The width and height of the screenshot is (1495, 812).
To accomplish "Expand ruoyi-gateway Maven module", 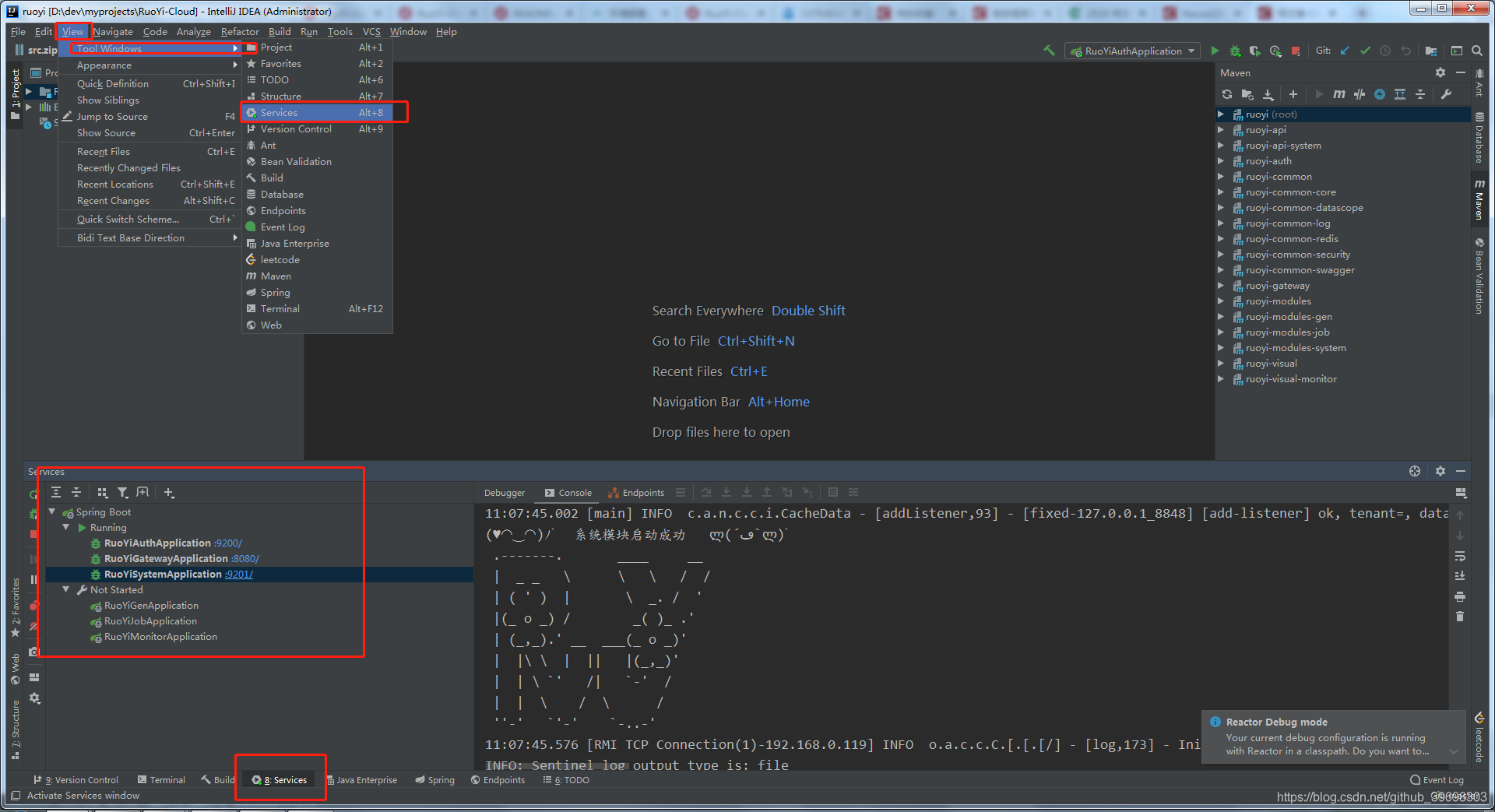I will pos(1221,286).
